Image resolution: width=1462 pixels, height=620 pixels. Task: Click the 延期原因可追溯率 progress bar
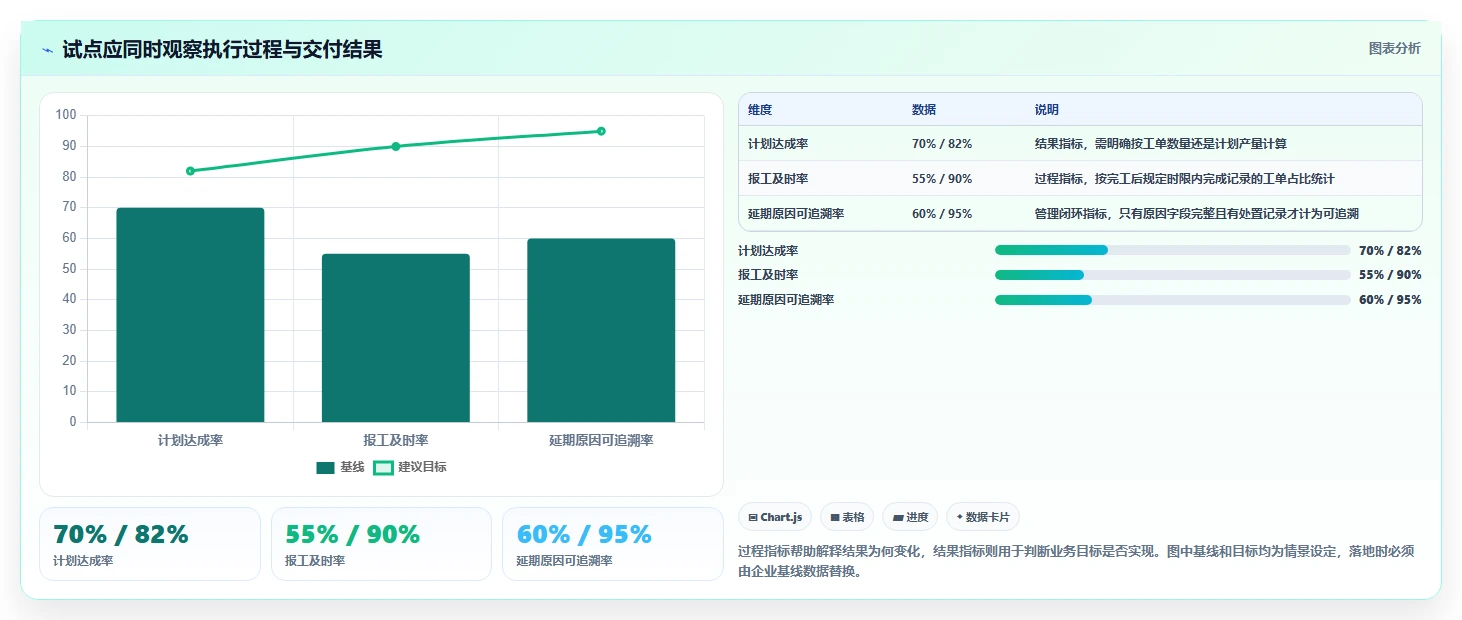1173,300
